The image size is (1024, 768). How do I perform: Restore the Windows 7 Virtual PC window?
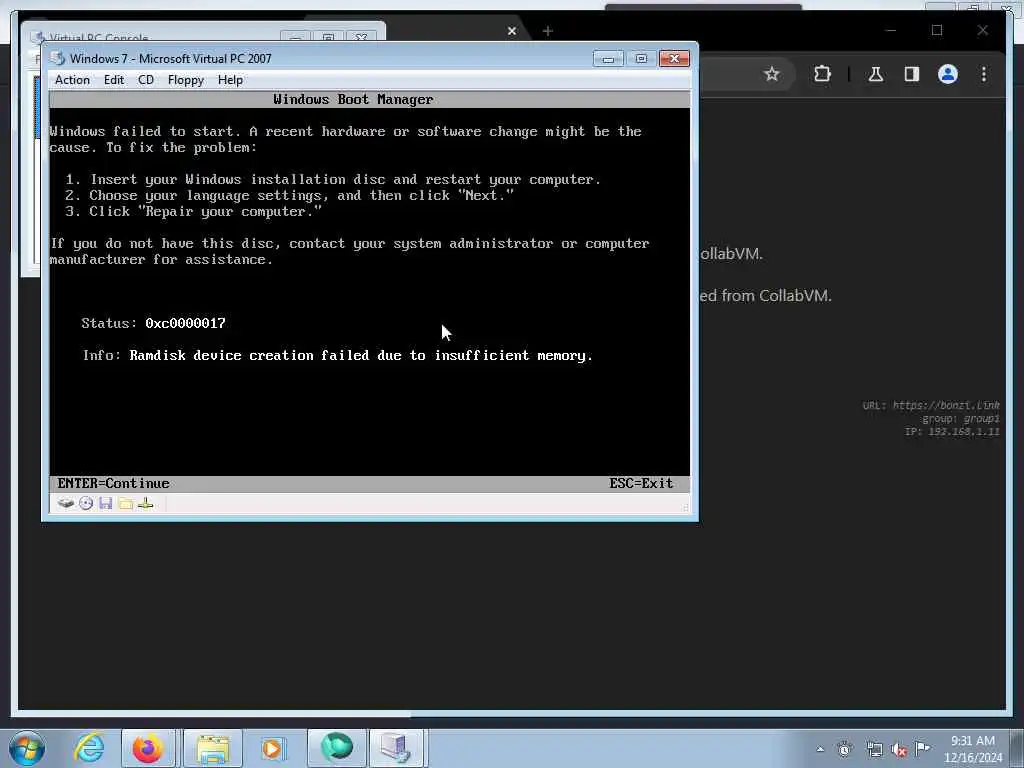[641, 59]
